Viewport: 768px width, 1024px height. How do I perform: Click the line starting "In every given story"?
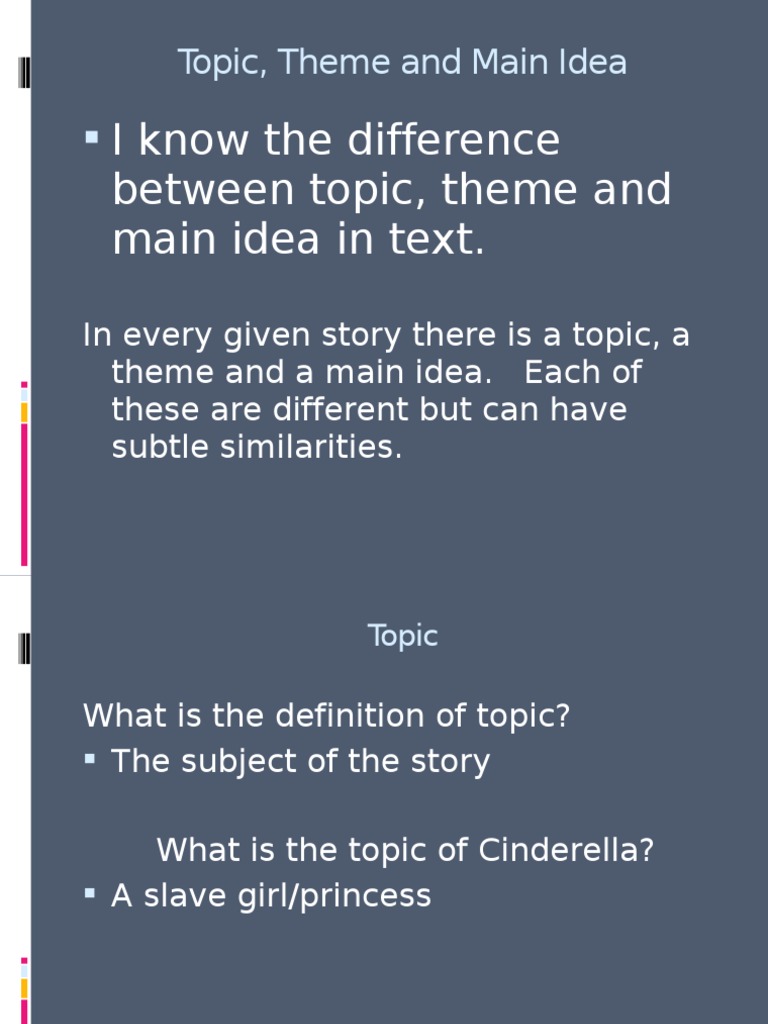coord(386,335)
